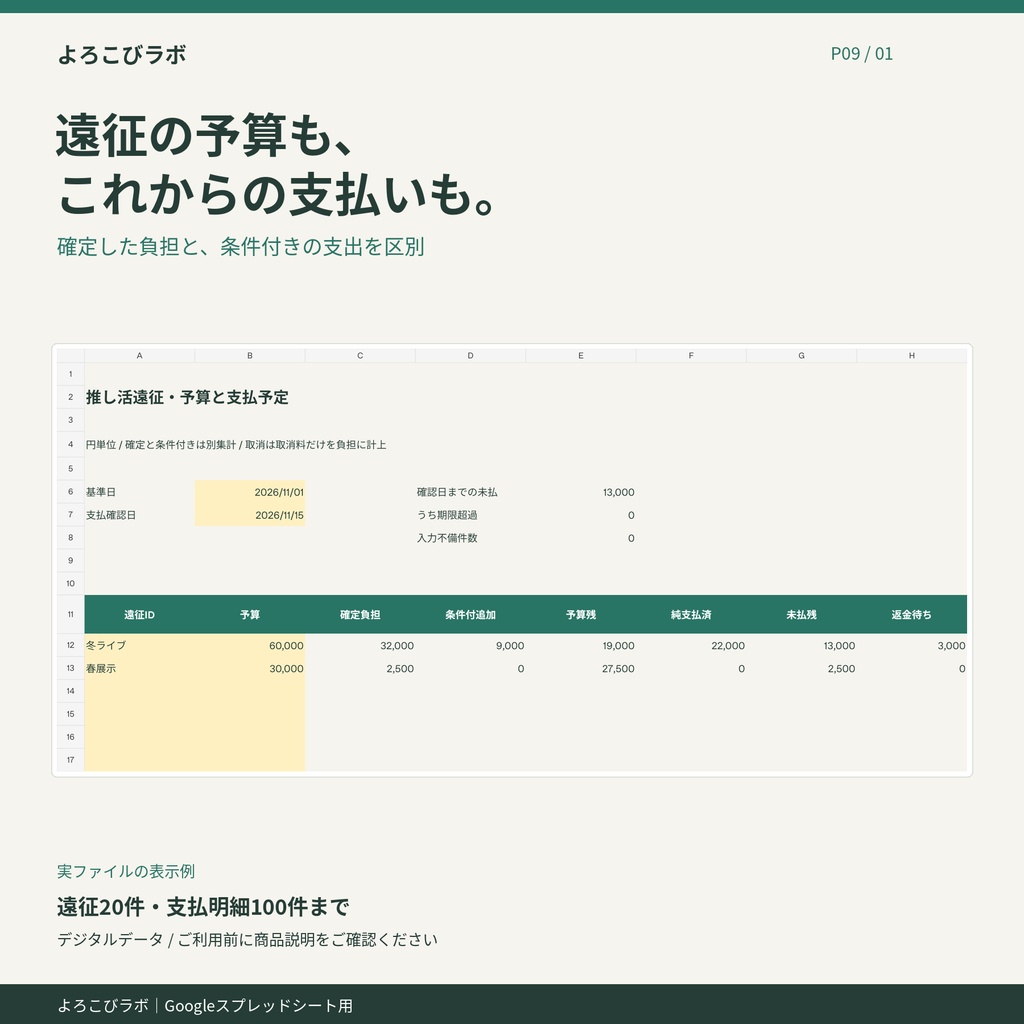This screenshot has width=1024, height=1024.
Task: Click the 純支払済 table header
Action: click(691, 615)
